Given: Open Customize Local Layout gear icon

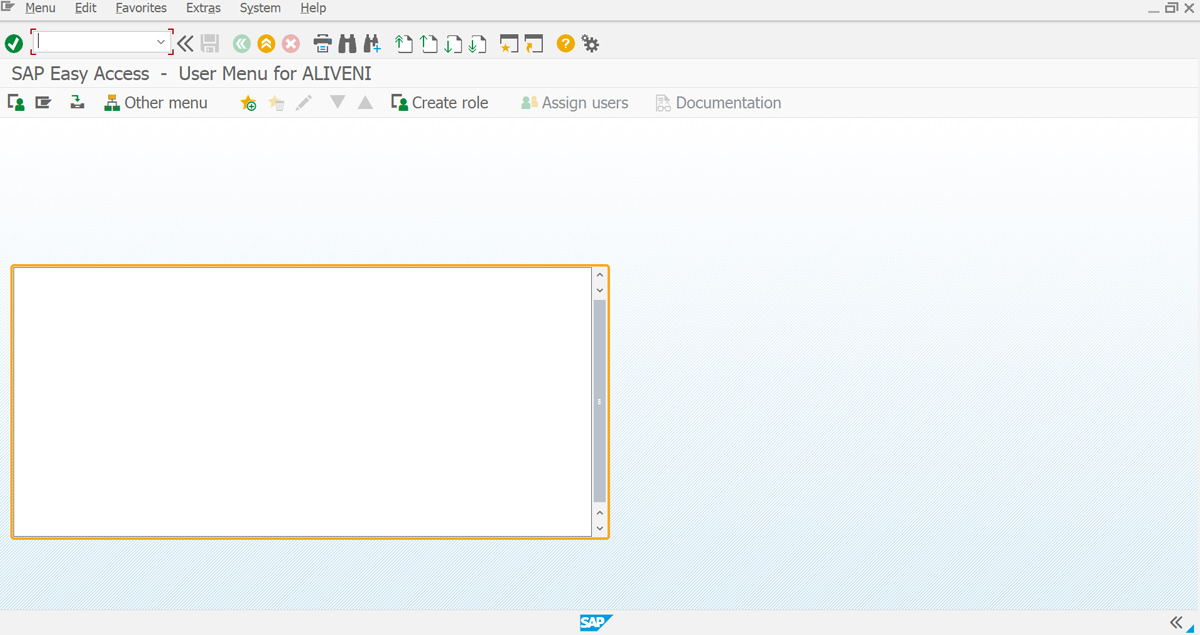Looking at the screenshot, I should pos(591,43).
